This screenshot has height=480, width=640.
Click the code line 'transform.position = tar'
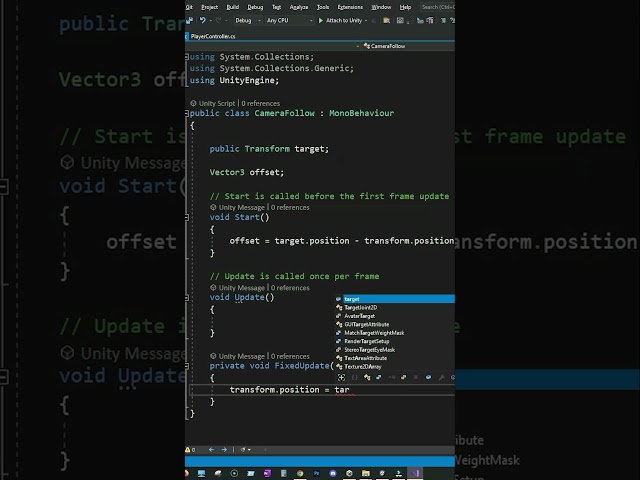coord(289,390)
